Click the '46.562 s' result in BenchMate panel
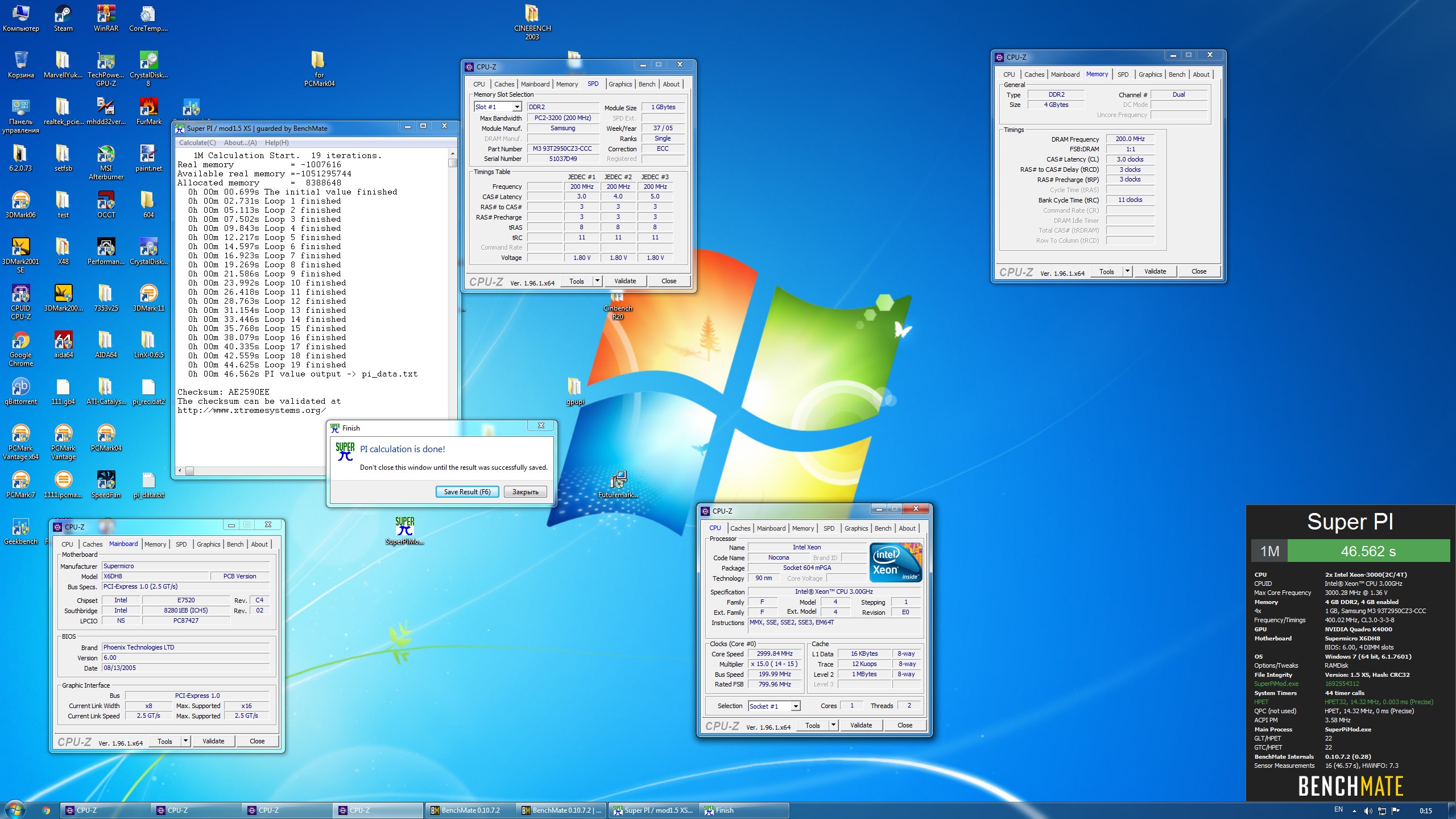Screen dimensions: 1456x819 1368,551
